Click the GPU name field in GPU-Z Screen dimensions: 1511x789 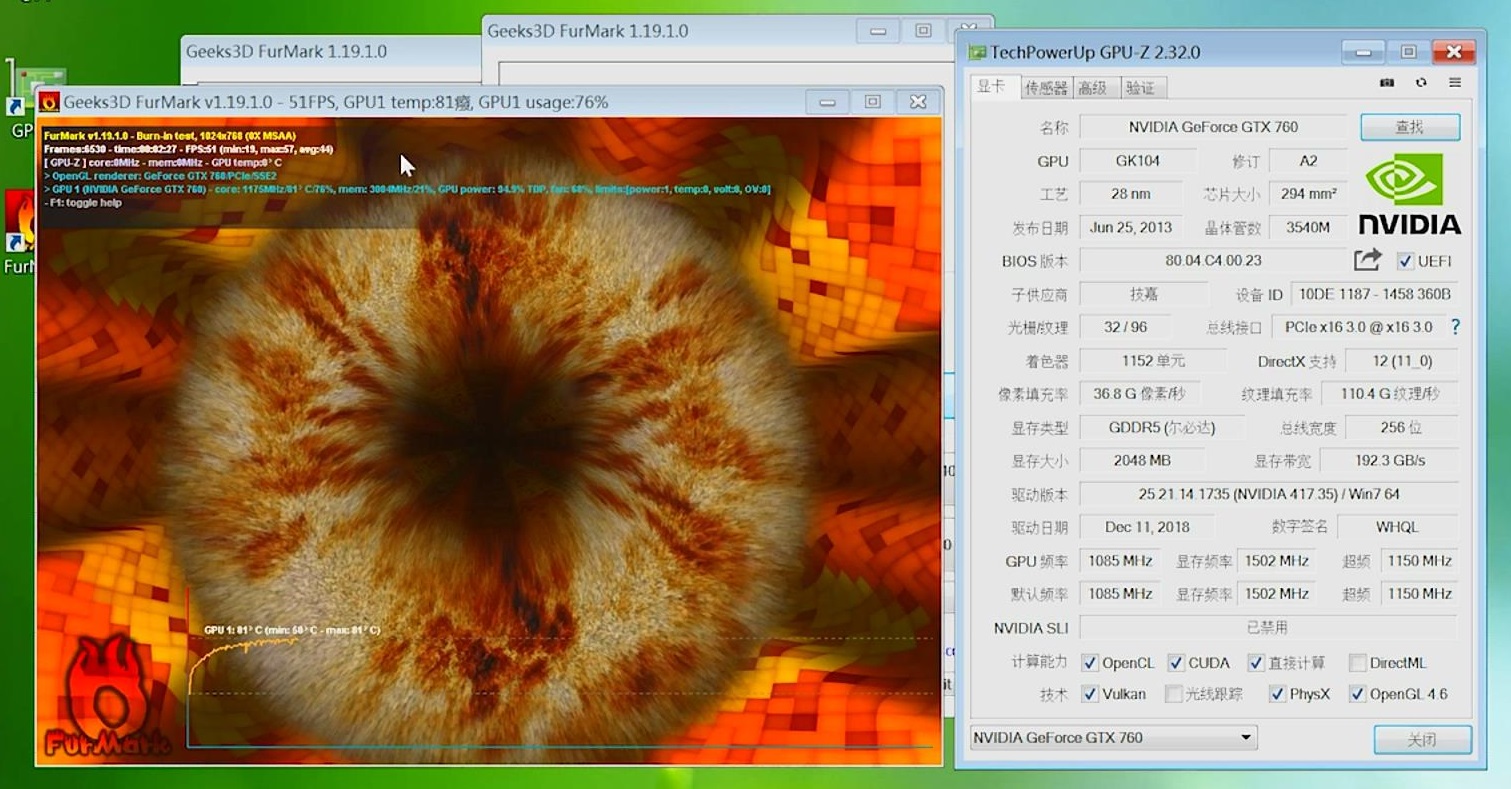(x=1213, y=127)
